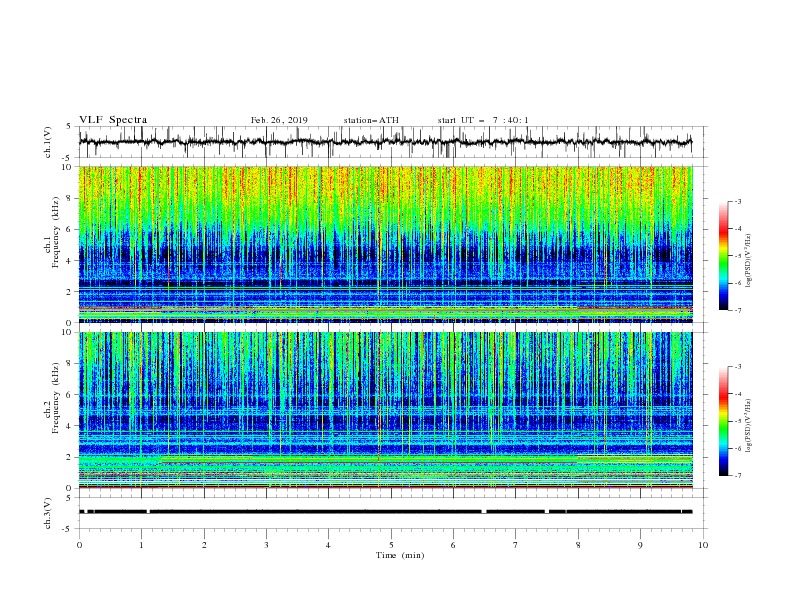
Task: Click time axis tick label "1"
Action: tap(141, 545)
